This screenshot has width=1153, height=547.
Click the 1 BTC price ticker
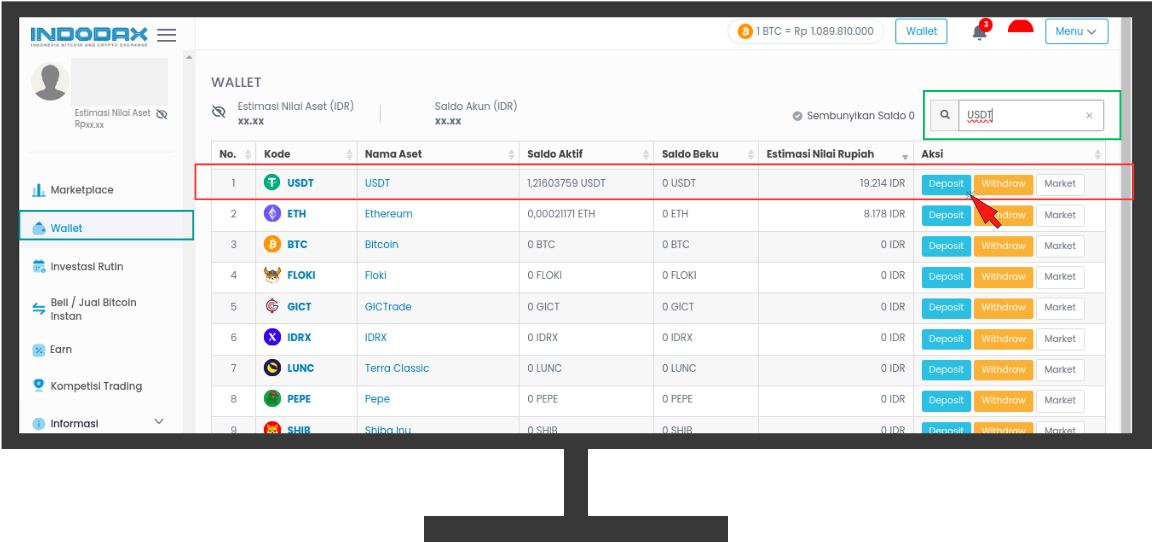(x=806, y=32)
